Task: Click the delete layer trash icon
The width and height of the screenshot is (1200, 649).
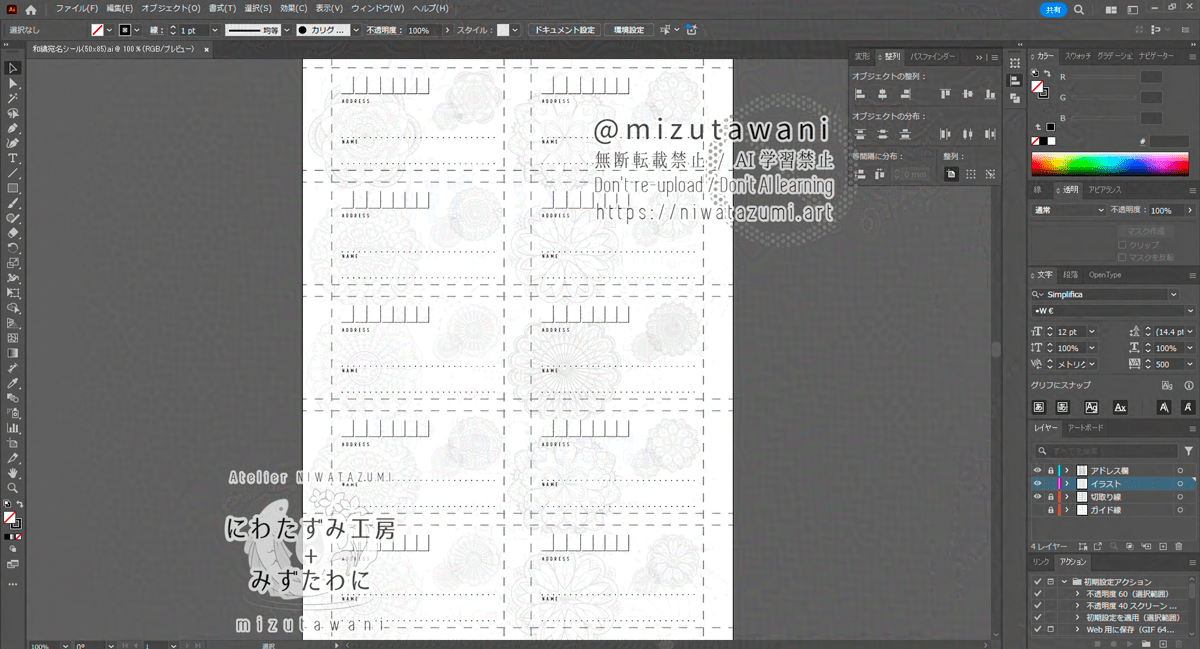Action: click(1180, 546)
